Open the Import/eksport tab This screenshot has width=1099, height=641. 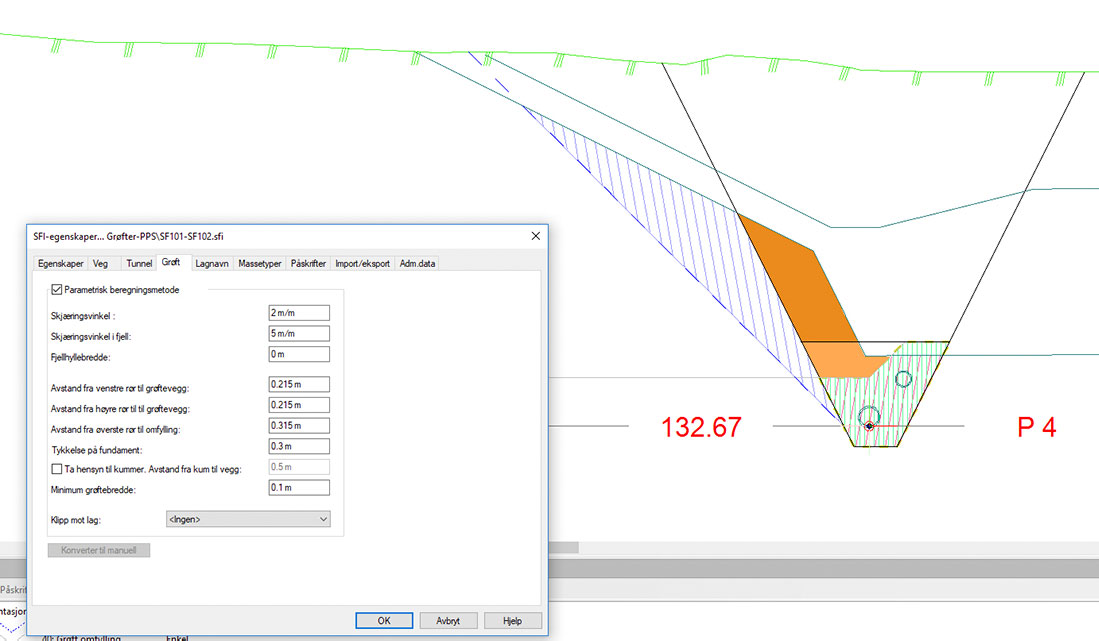(x=362, y=264)
